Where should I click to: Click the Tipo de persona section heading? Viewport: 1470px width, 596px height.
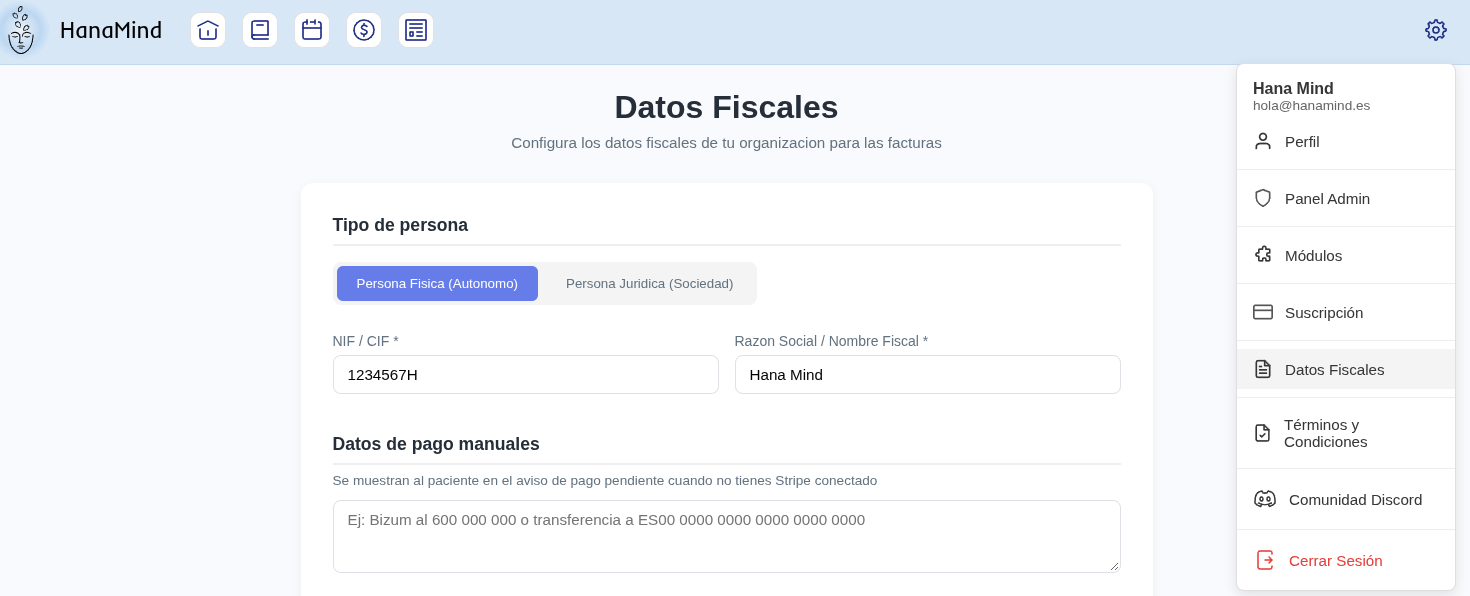click(x=400, y=225)
